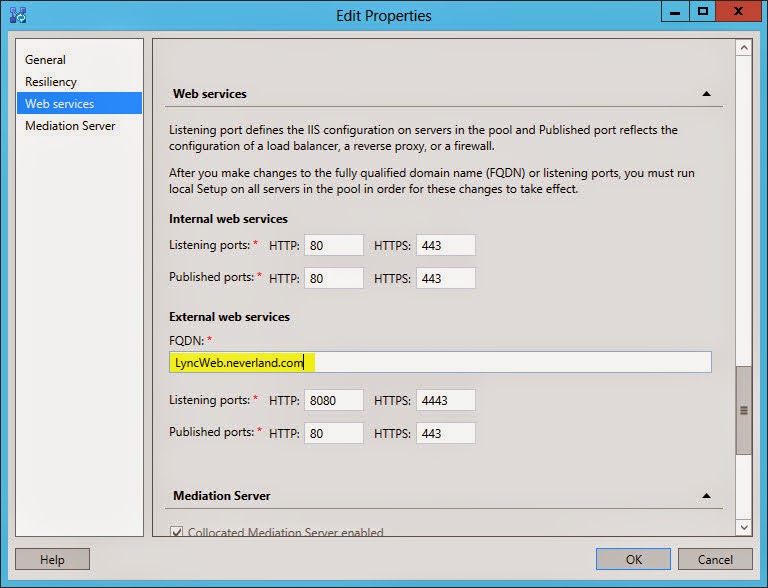Open Web services in the left navigation

[x=59, y=104]
